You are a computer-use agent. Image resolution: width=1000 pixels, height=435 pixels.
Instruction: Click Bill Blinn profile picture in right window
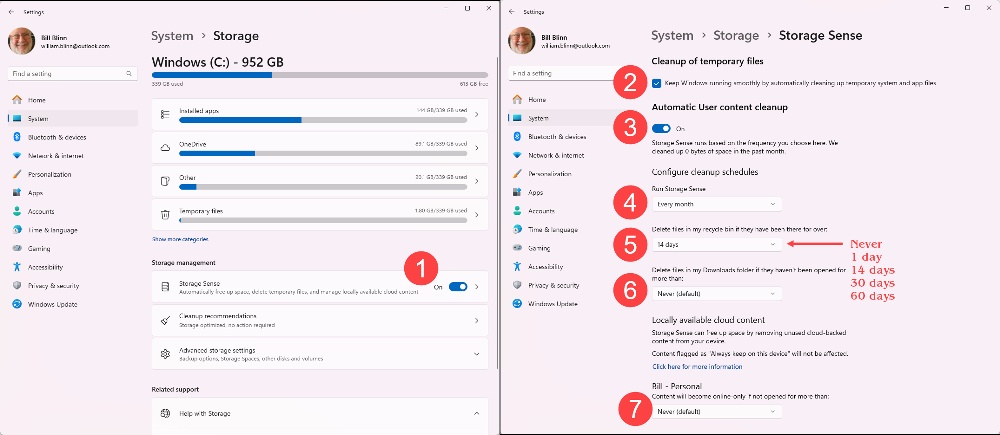click(522, 41)
